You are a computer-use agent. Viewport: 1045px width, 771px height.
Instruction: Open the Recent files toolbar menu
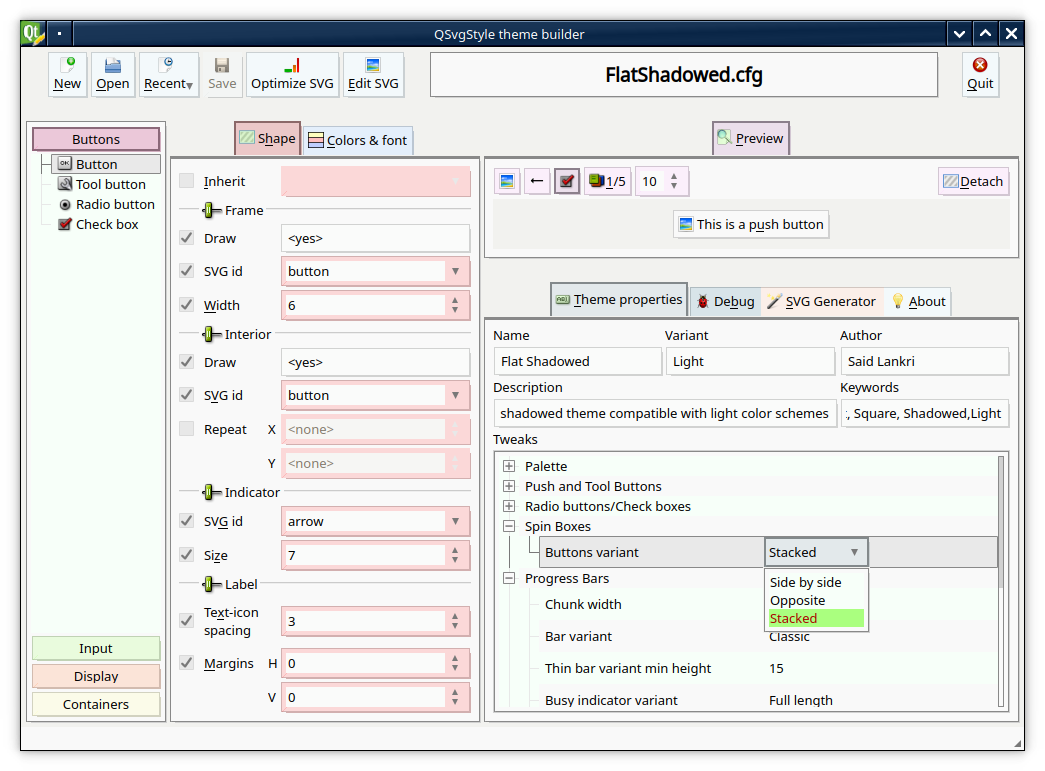pyautogui.click(x=169, y=75)
